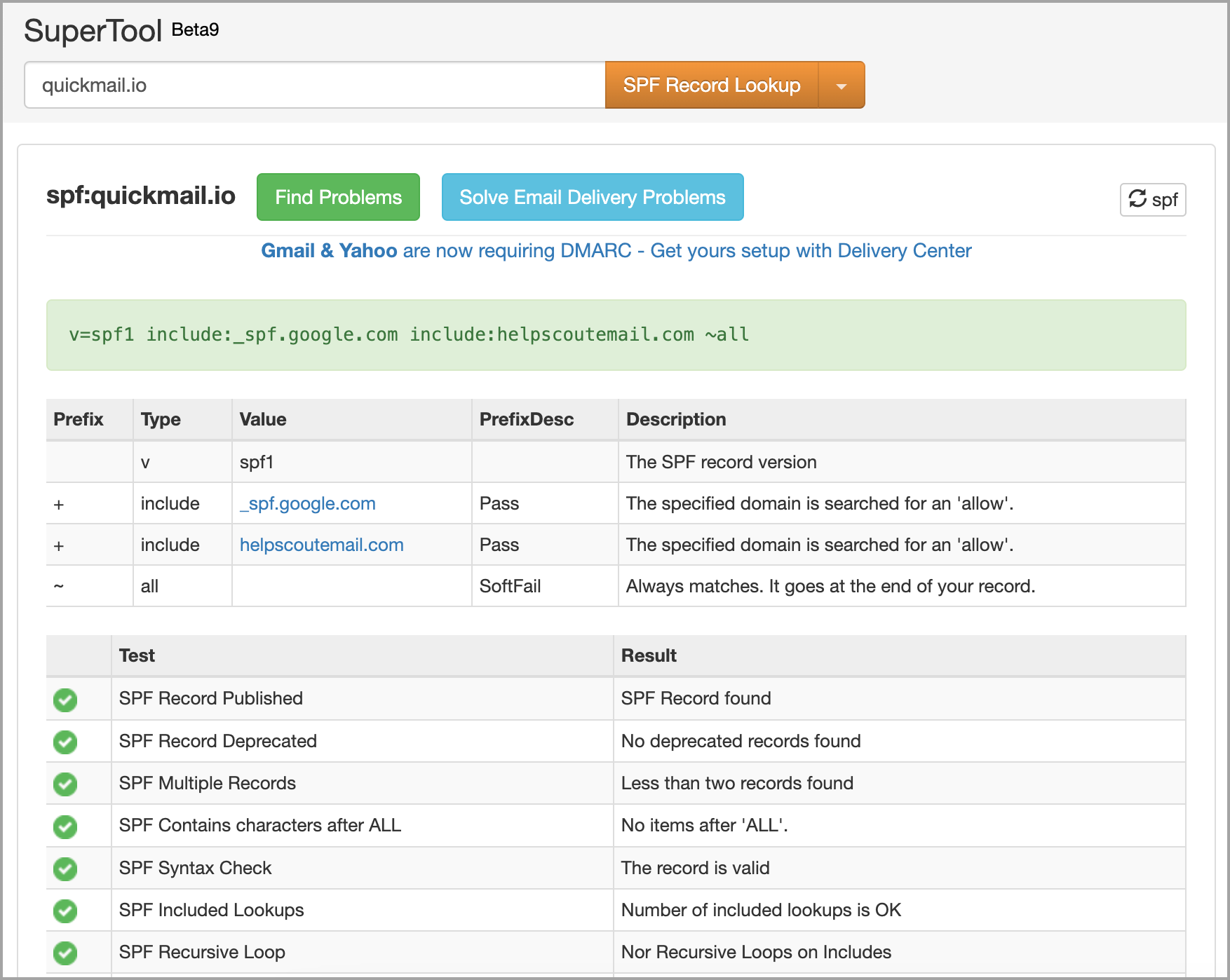Click 'Always matches. It goes at the end' text
The width and height of the screenshot is (1230, 980).
pos(831,586)
